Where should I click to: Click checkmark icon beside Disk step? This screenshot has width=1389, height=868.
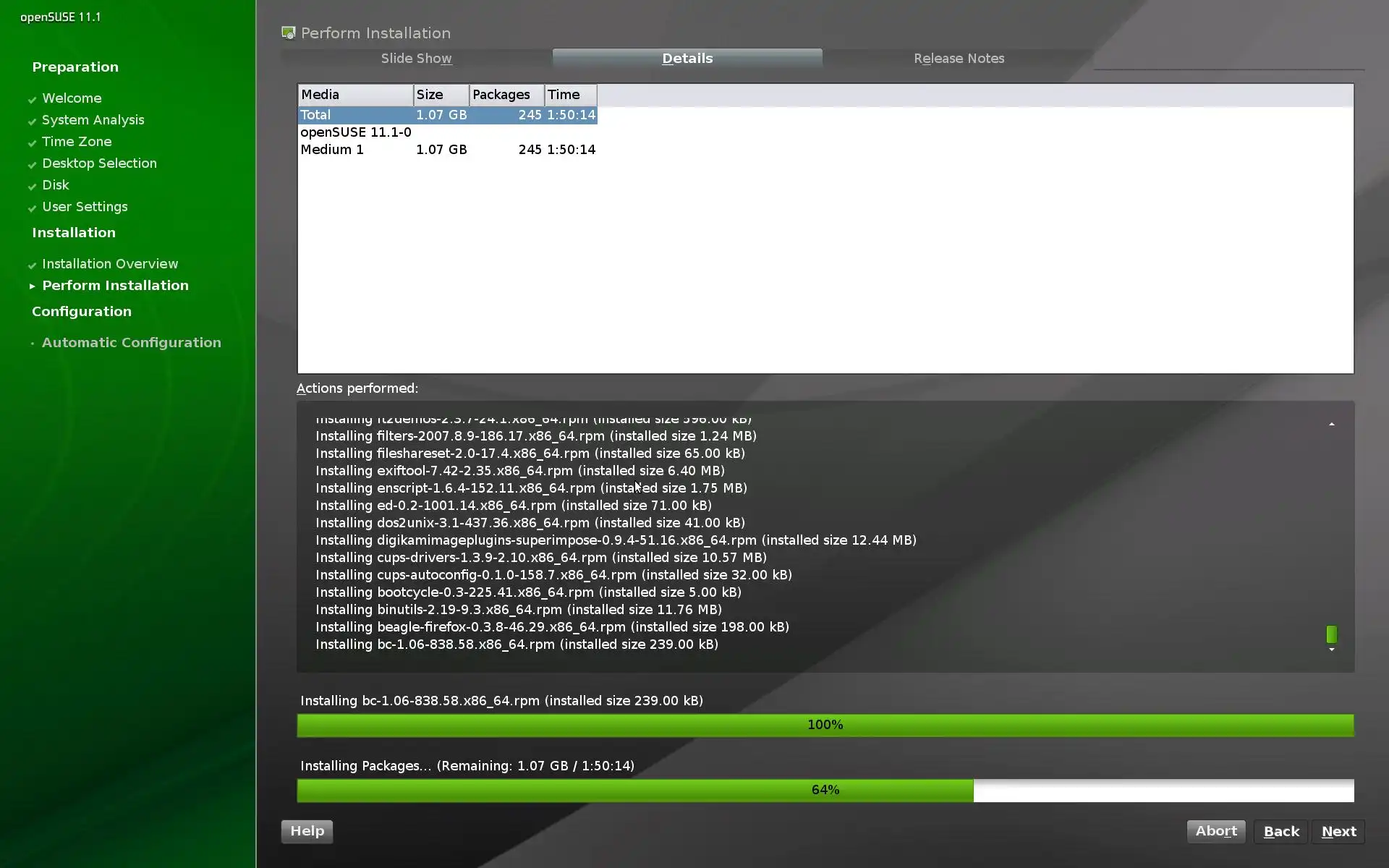coord(32,186)
